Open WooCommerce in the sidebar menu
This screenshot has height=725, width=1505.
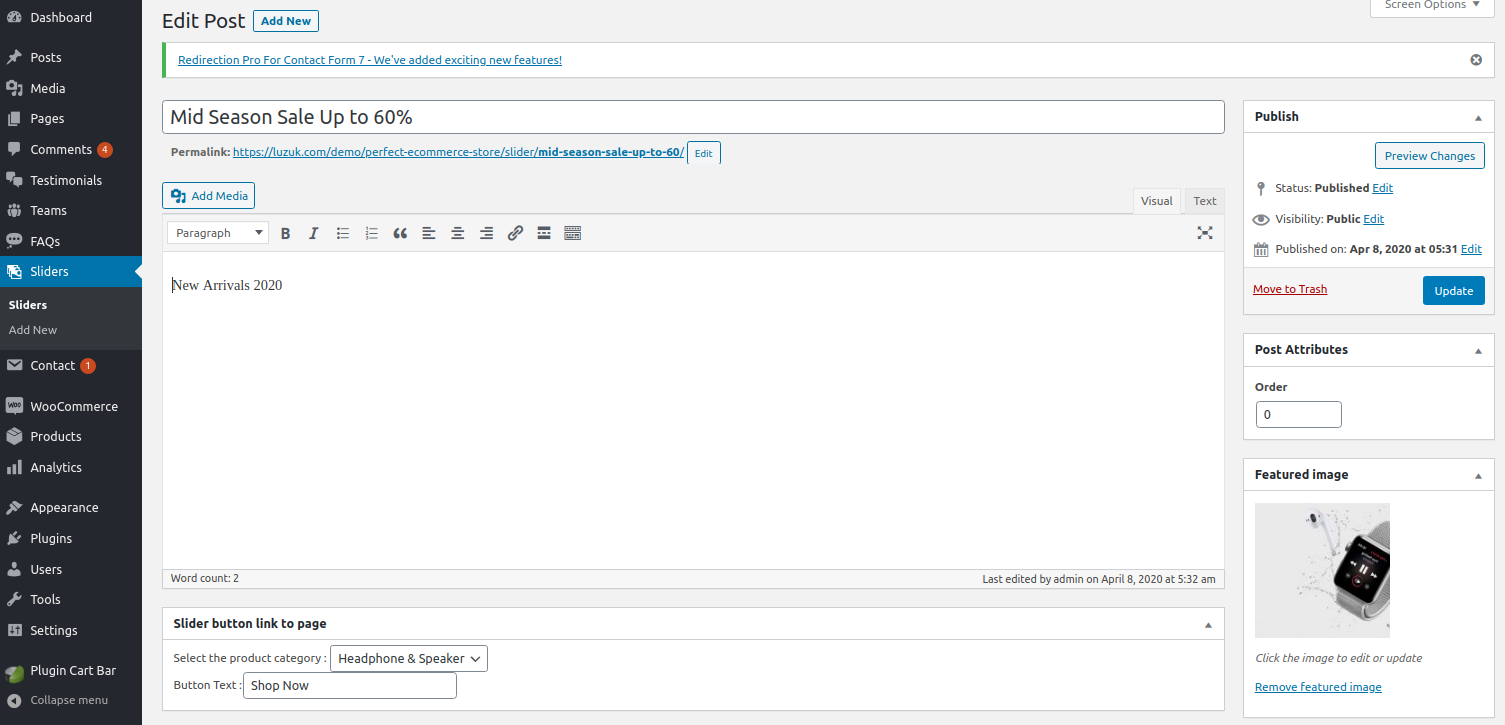click(x=73, y=406)
